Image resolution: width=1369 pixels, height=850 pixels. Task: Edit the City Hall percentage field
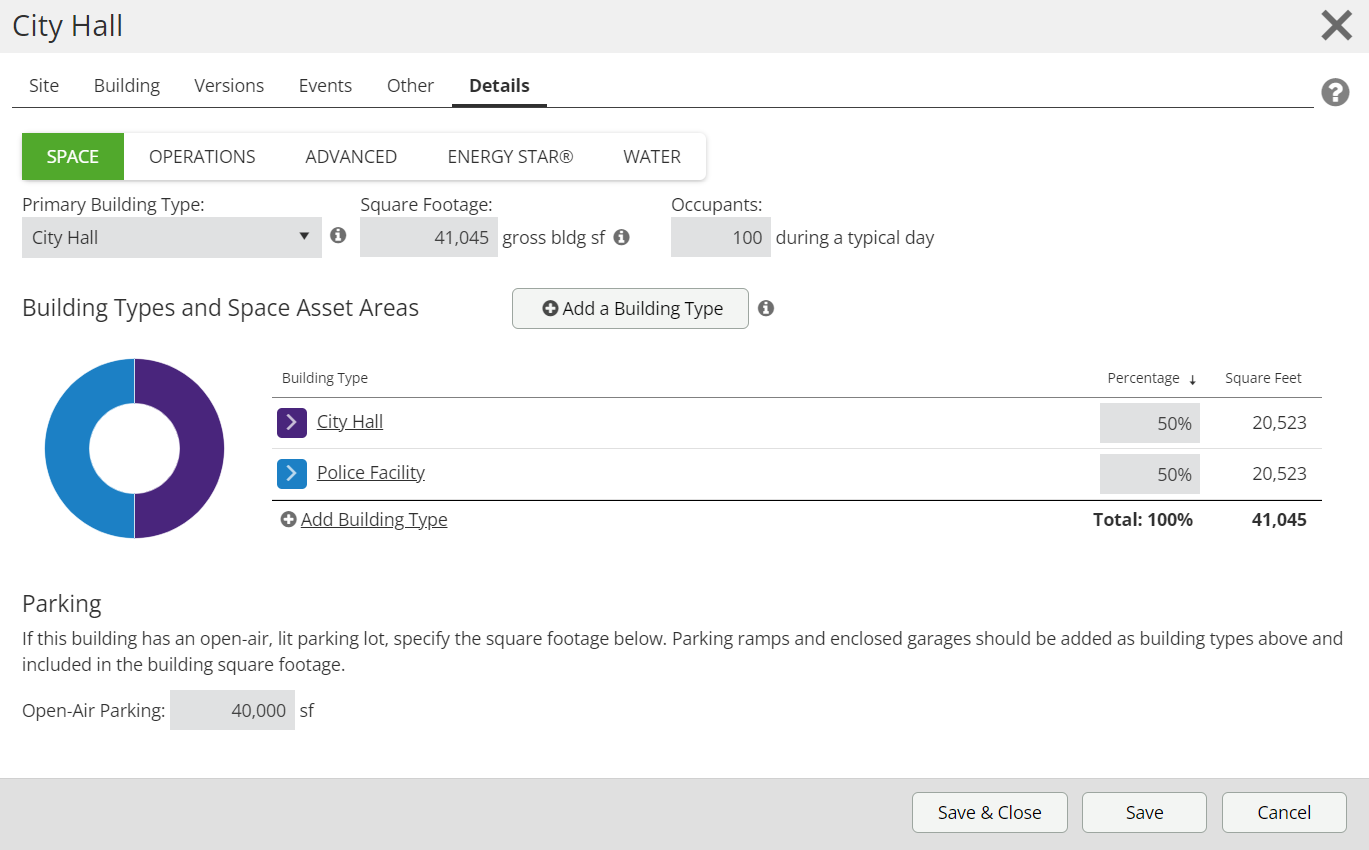1149,423
